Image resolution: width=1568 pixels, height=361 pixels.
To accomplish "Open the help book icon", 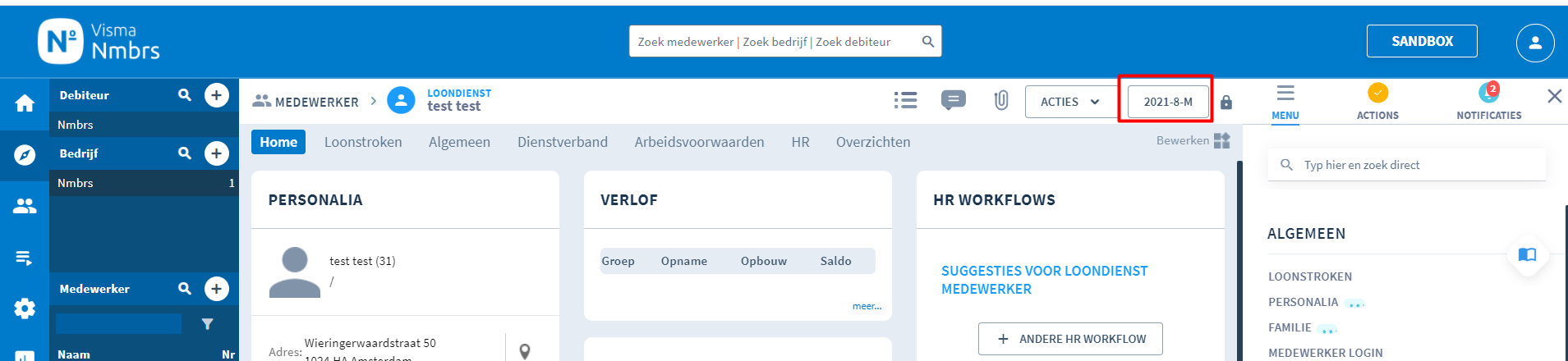I will (x=1527, y=254).
